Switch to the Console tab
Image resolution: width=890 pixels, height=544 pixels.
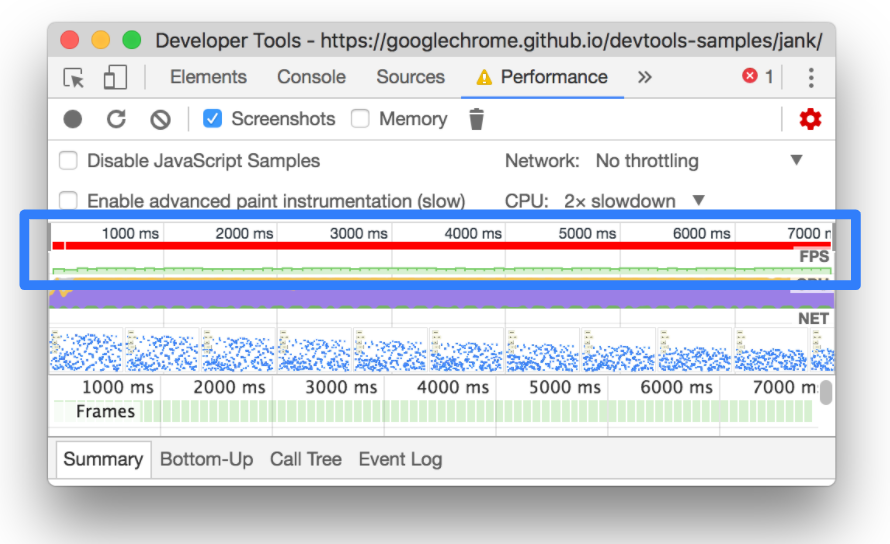pyautogui.click(x=311, y=77)
